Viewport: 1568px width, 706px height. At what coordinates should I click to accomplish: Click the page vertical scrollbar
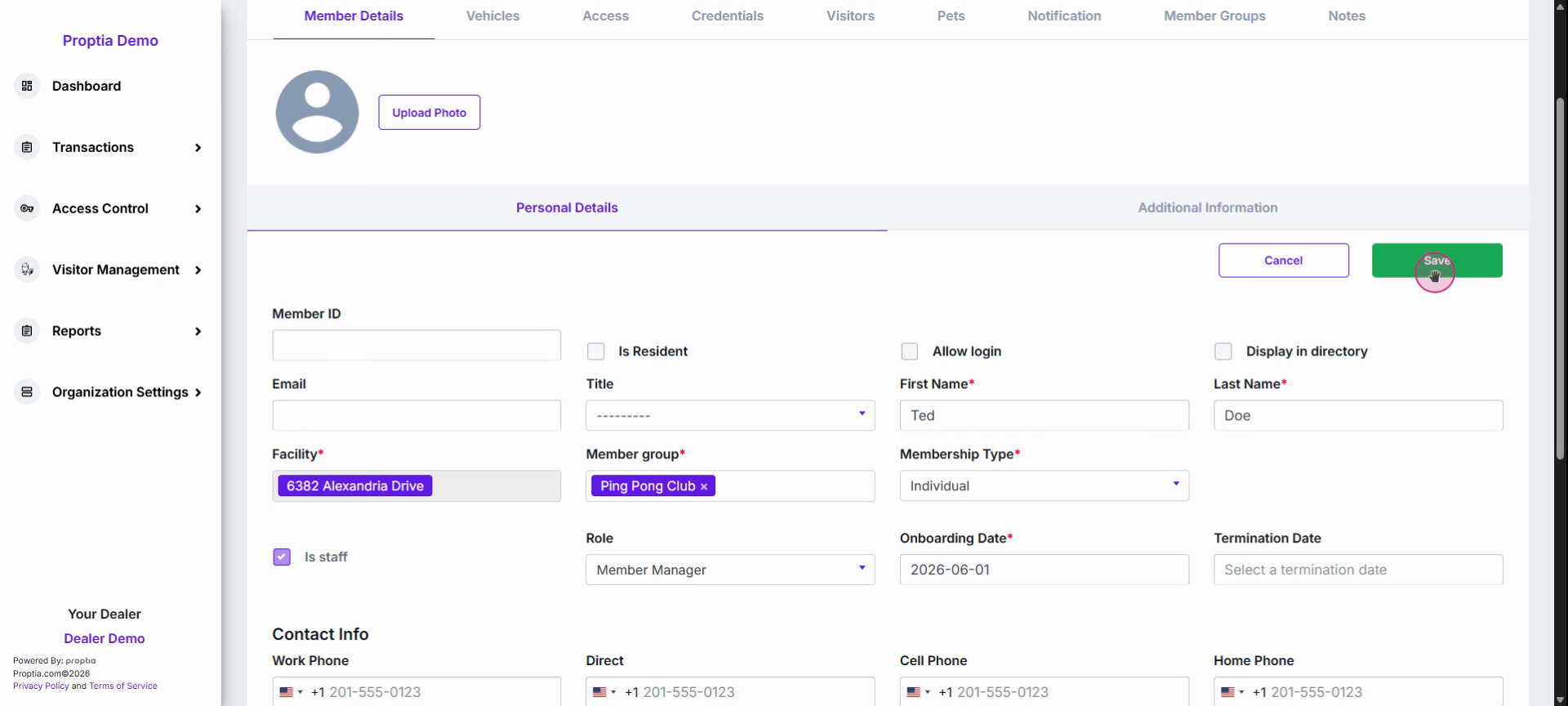pos(1560,278)
